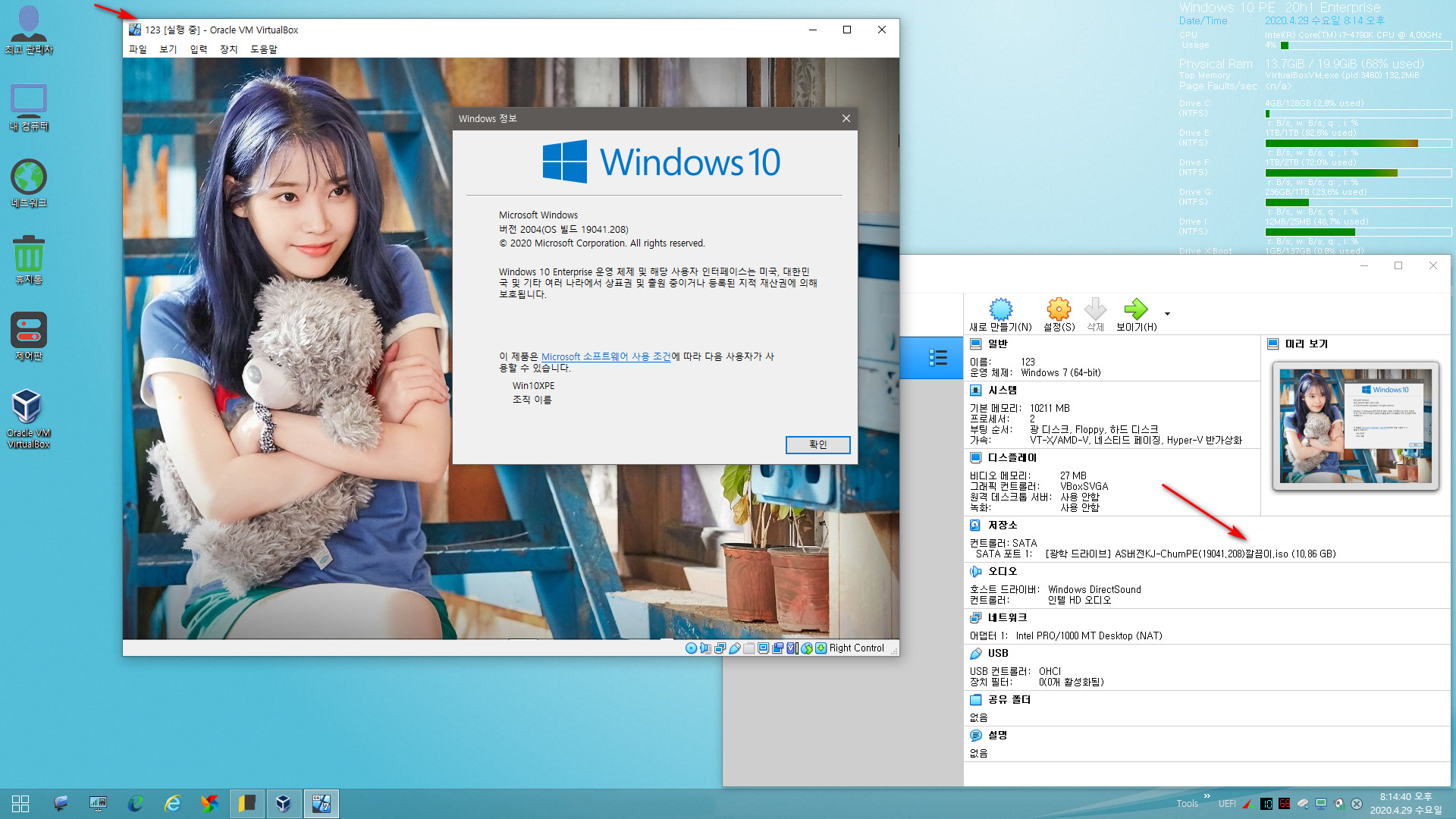This screenshot has height=819, width=1456.
Task: Click the 네트워크 desktop icon
Action: click(29, 184)
